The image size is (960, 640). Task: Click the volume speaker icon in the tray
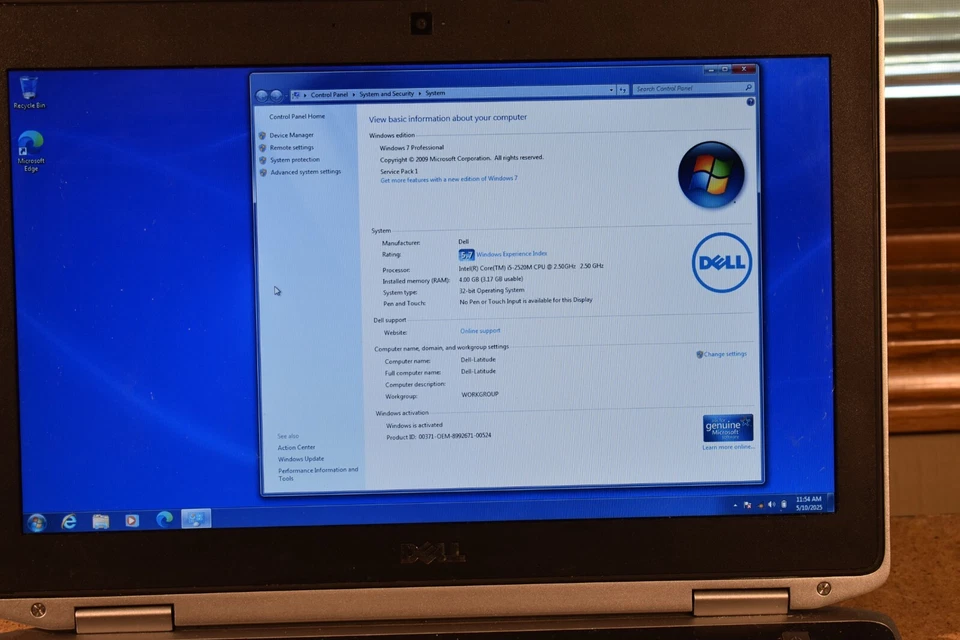click(771, 505)
